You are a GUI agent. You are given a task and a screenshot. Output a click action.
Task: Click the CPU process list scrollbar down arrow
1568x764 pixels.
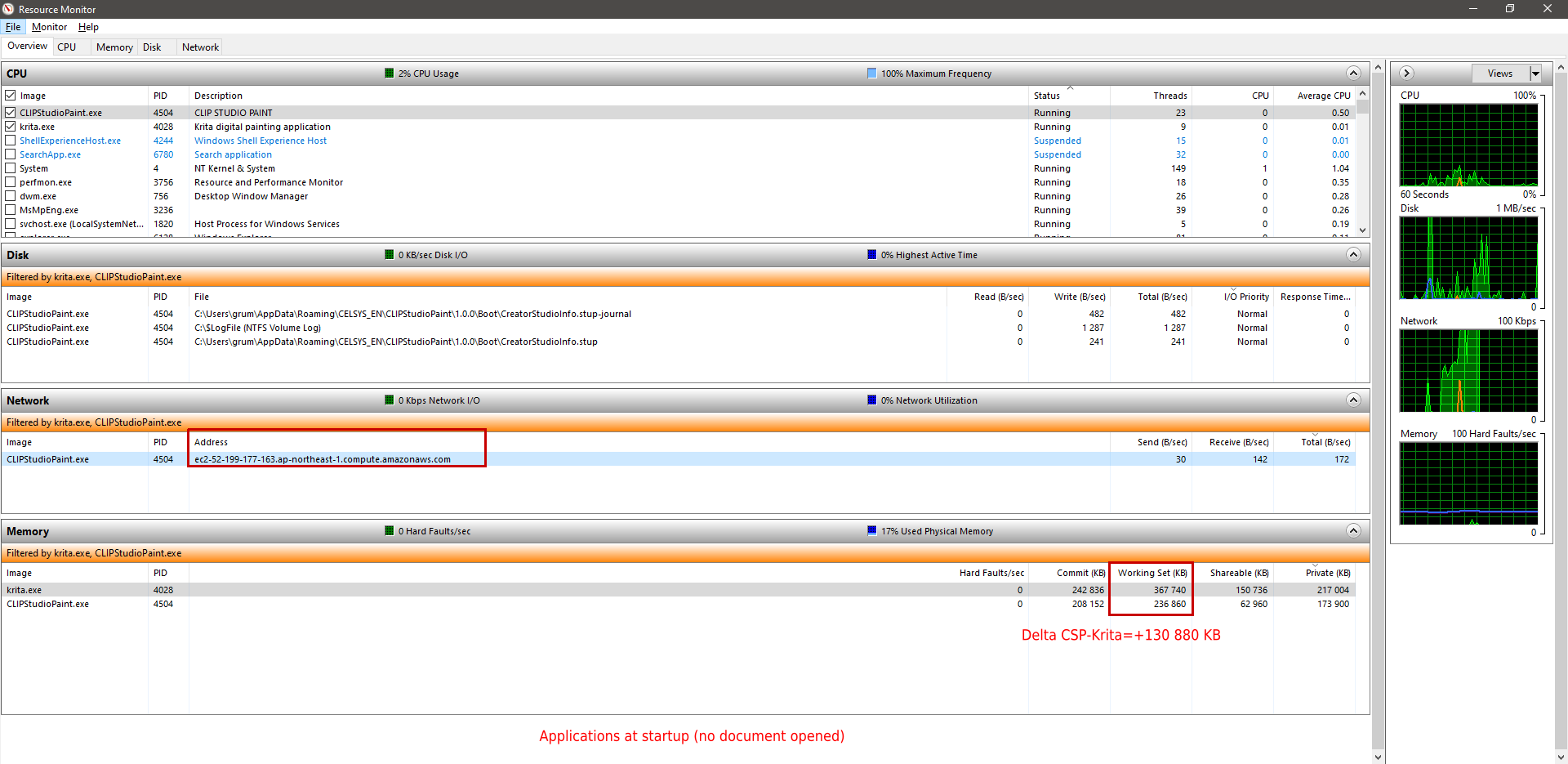coord(1362,230)
